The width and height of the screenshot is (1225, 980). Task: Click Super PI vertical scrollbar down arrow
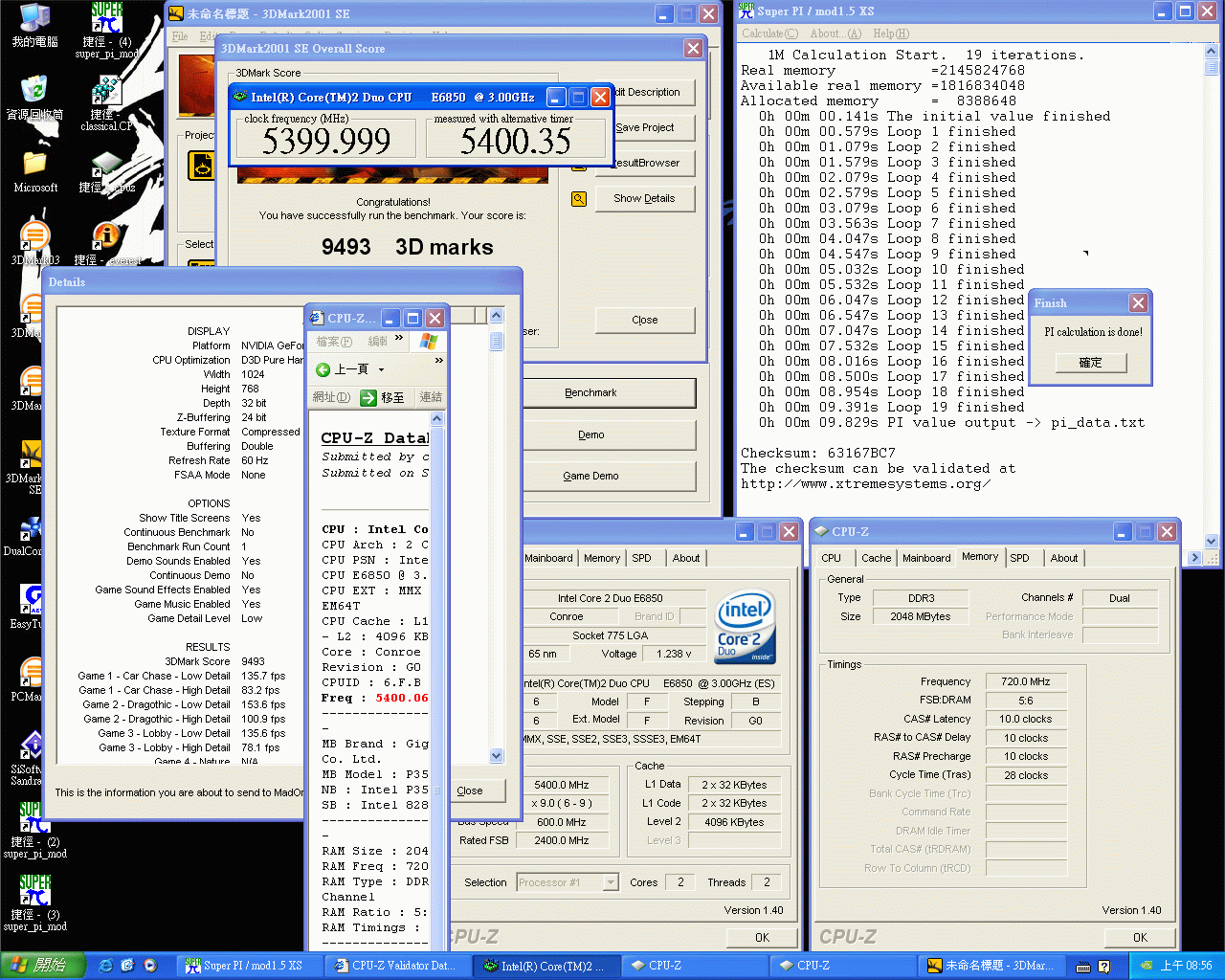click(1211, 541)
